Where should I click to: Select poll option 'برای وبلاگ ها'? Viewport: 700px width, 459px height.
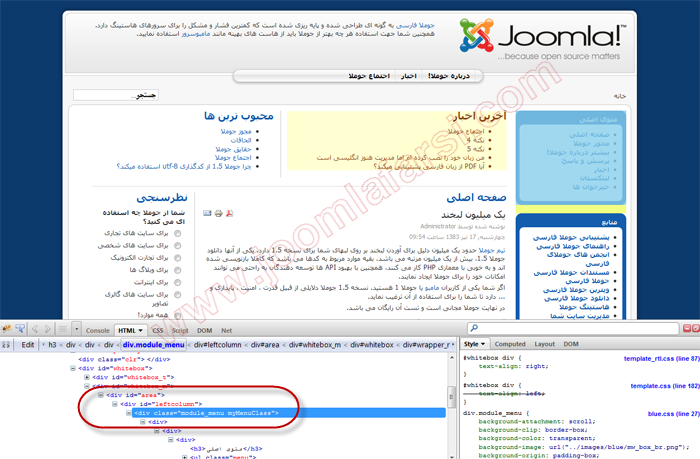pos(178,270)
